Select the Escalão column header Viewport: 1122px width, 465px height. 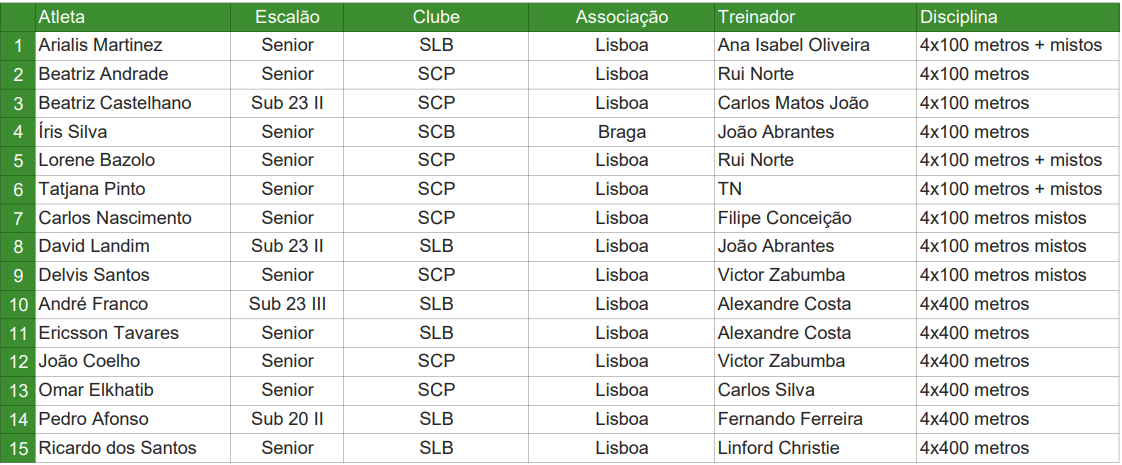[287, 17]
